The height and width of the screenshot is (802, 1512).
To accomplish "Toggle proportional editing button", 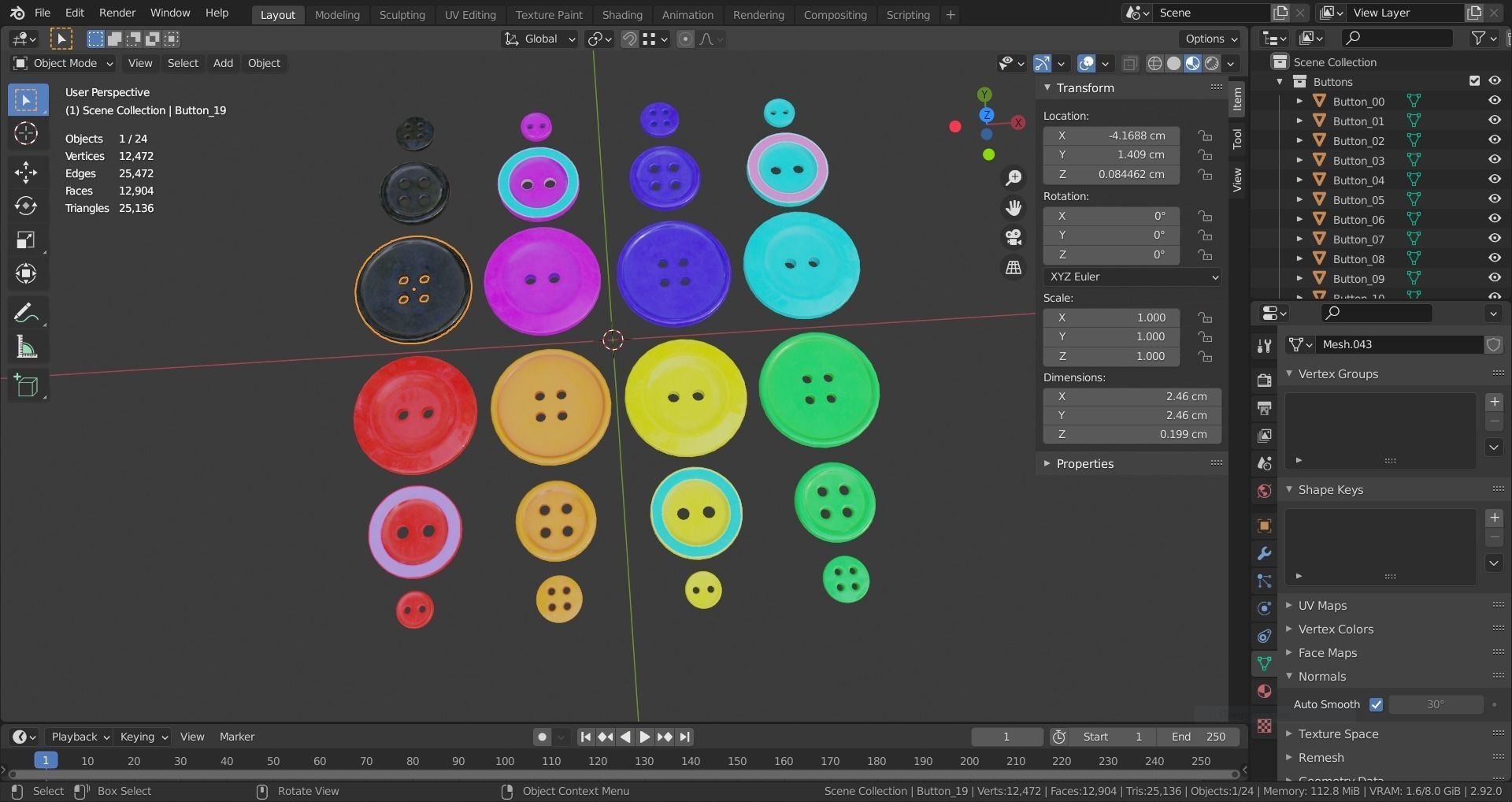I will point(686,39).
